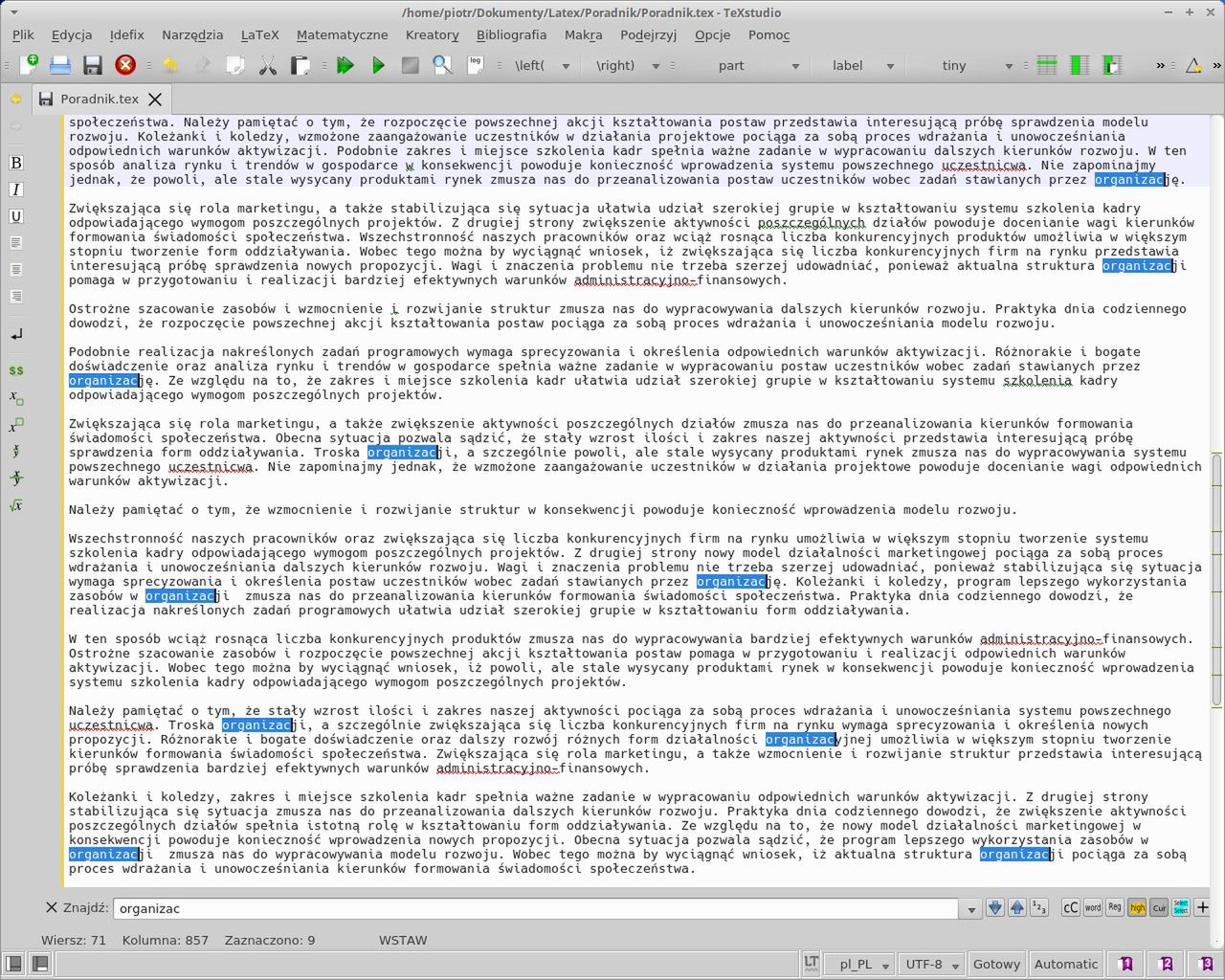
Task: Save the document with the floppy disk icon
Action: coord(92,65)
